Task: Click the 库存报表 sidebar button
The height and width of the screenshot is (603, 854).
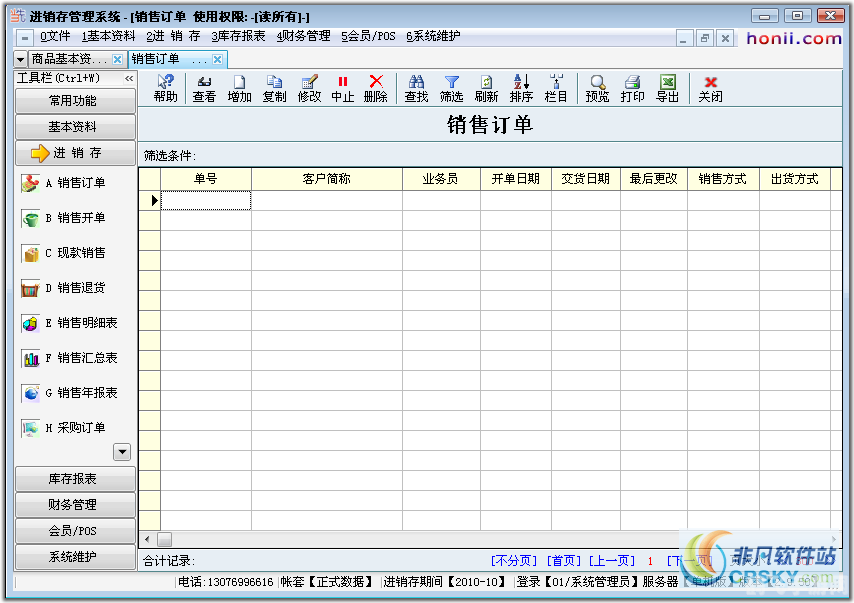Action: pyautogui.click(x=75, y=479)
